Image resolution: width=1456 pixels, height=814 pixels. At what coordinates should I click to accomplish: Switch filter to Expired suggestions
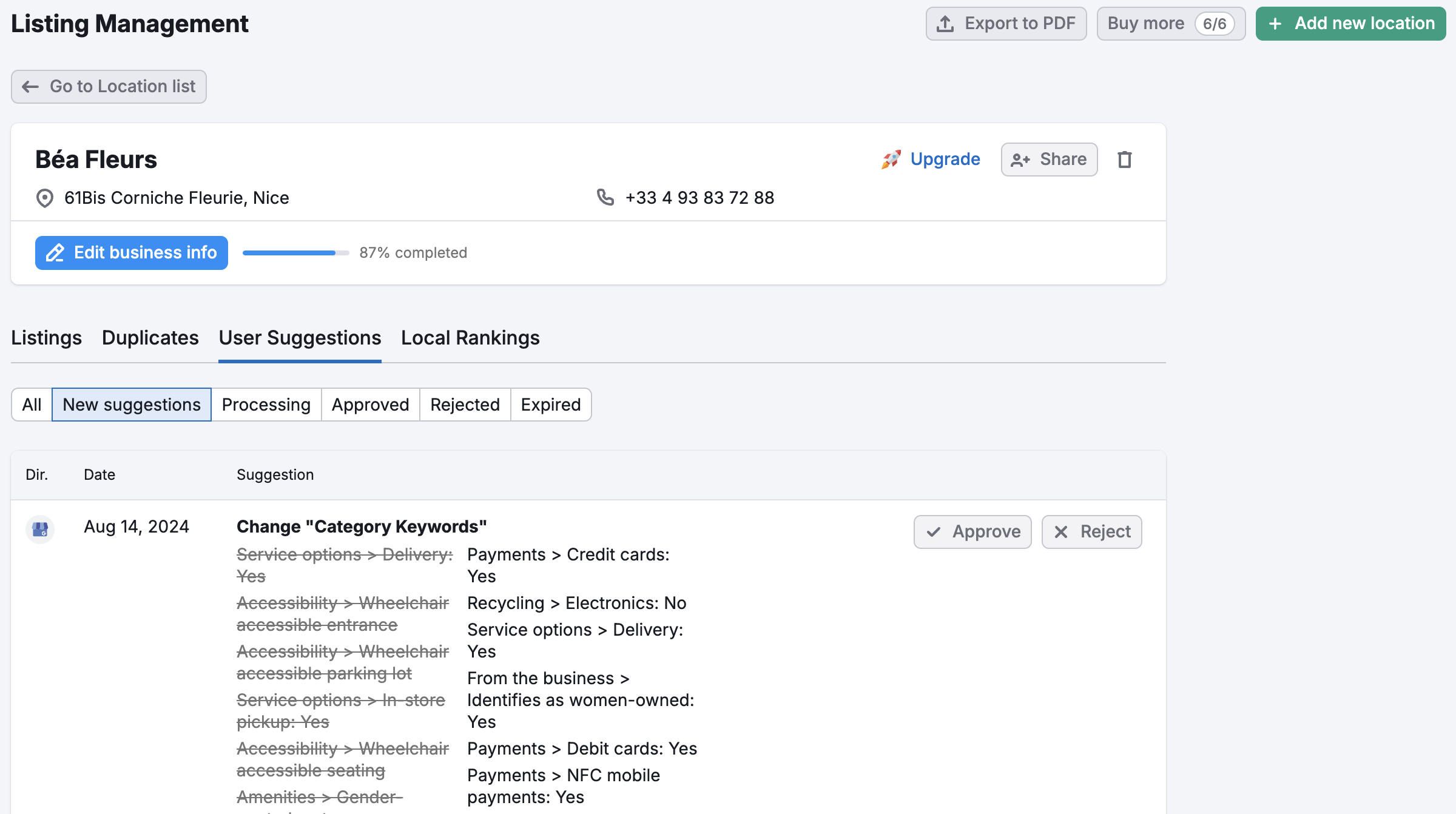coord(550,404)
